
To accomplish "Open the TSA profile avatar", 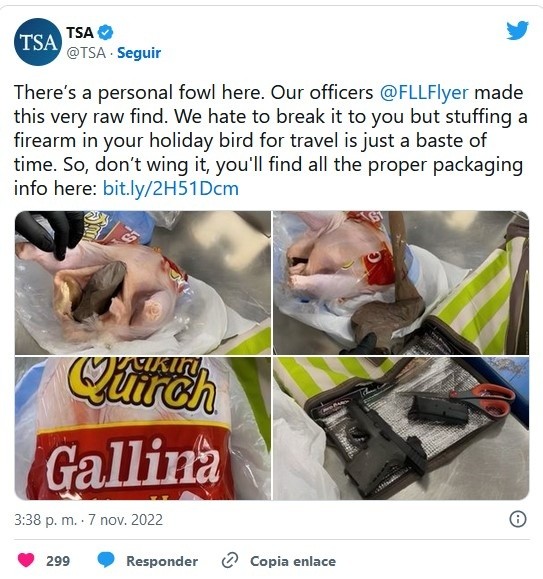I will click(x=38, y=42).
